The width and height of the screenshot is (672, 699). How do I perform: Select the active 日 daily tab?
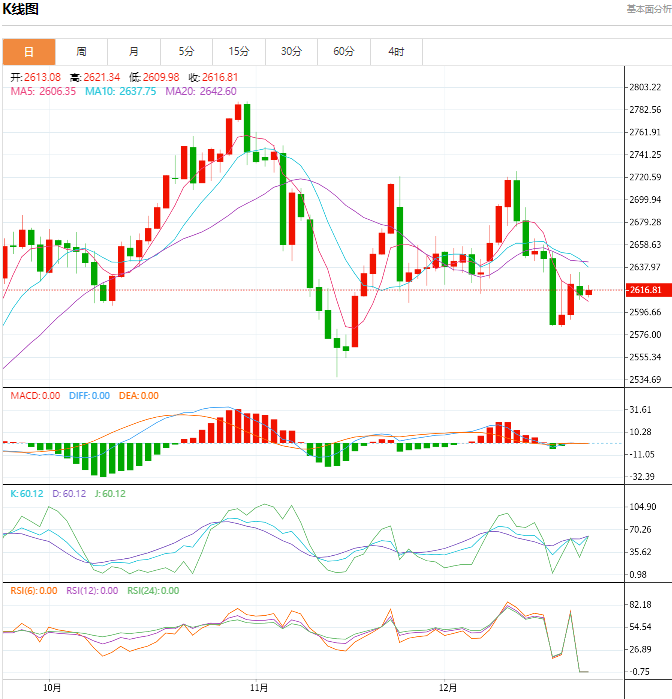pyautogui.click(x=29, y=52)
